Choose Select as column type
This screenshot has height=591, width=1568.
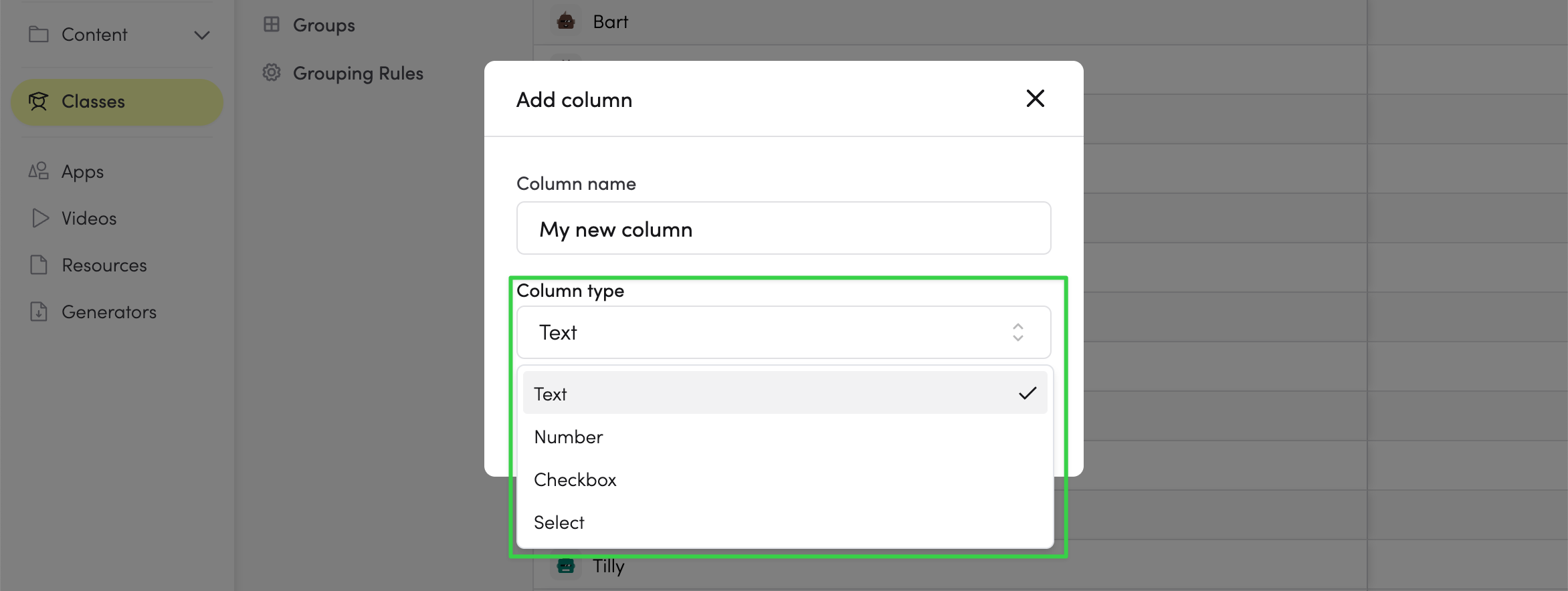point(785,522)
